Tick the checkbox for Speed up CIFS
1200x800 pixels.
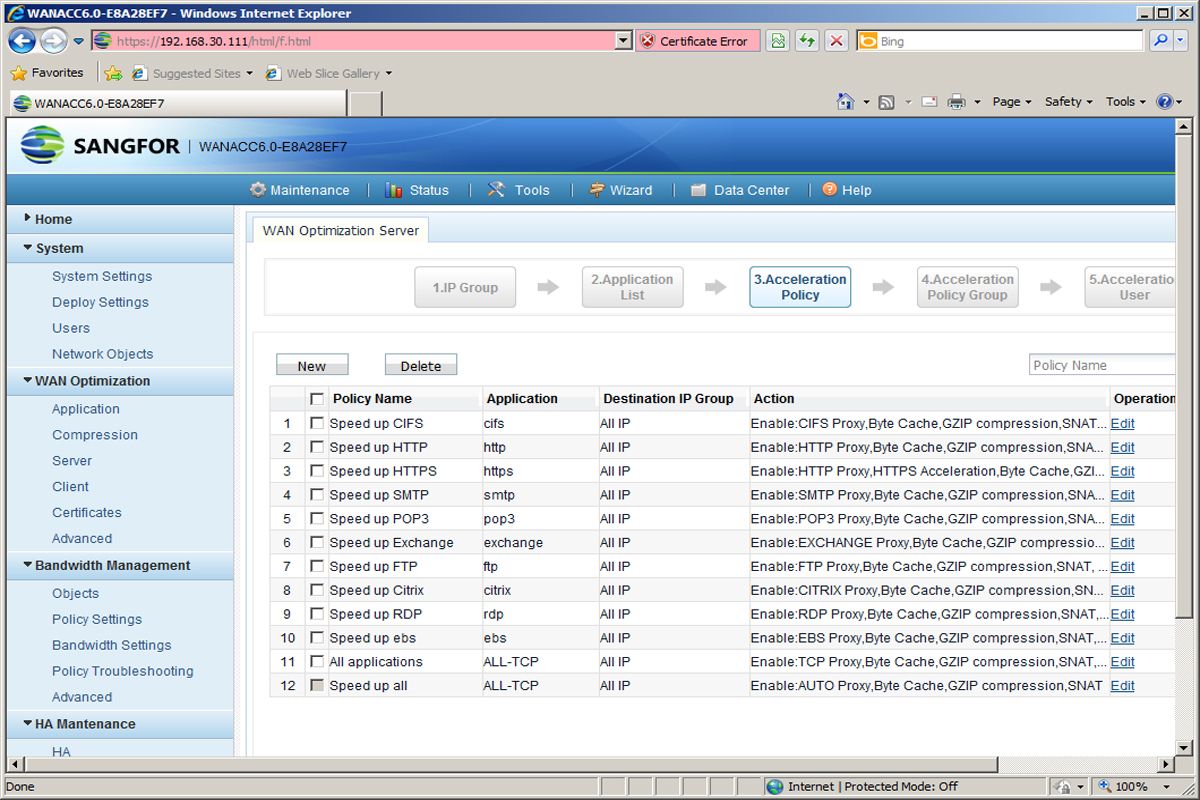(x=317, y=423)
